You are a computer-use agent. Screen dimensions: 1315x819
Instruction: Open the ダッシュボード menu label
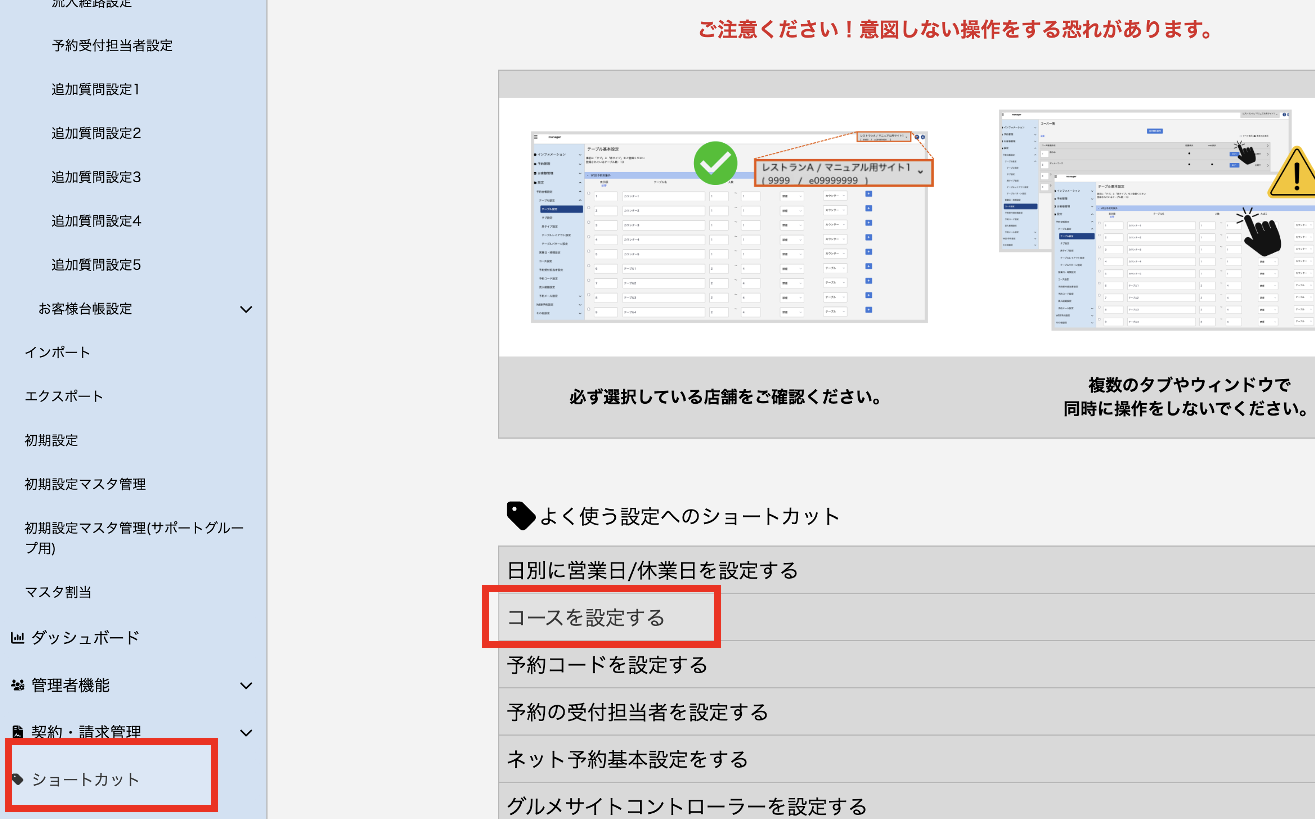pos(85,637)
